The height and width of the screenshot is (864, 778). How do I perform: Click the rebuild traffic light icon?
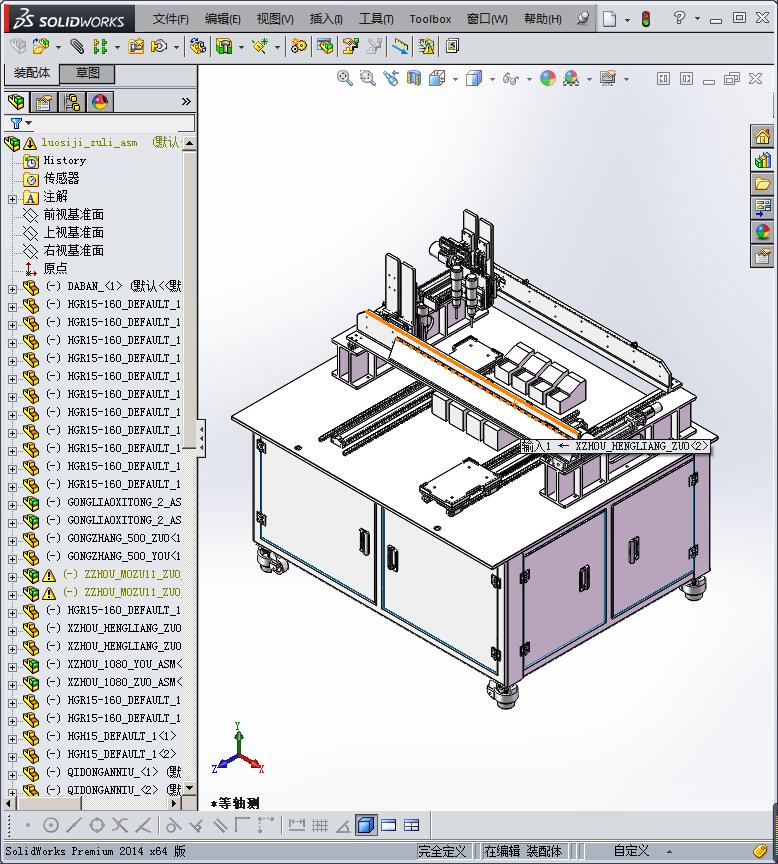click(x=645, y=19)
